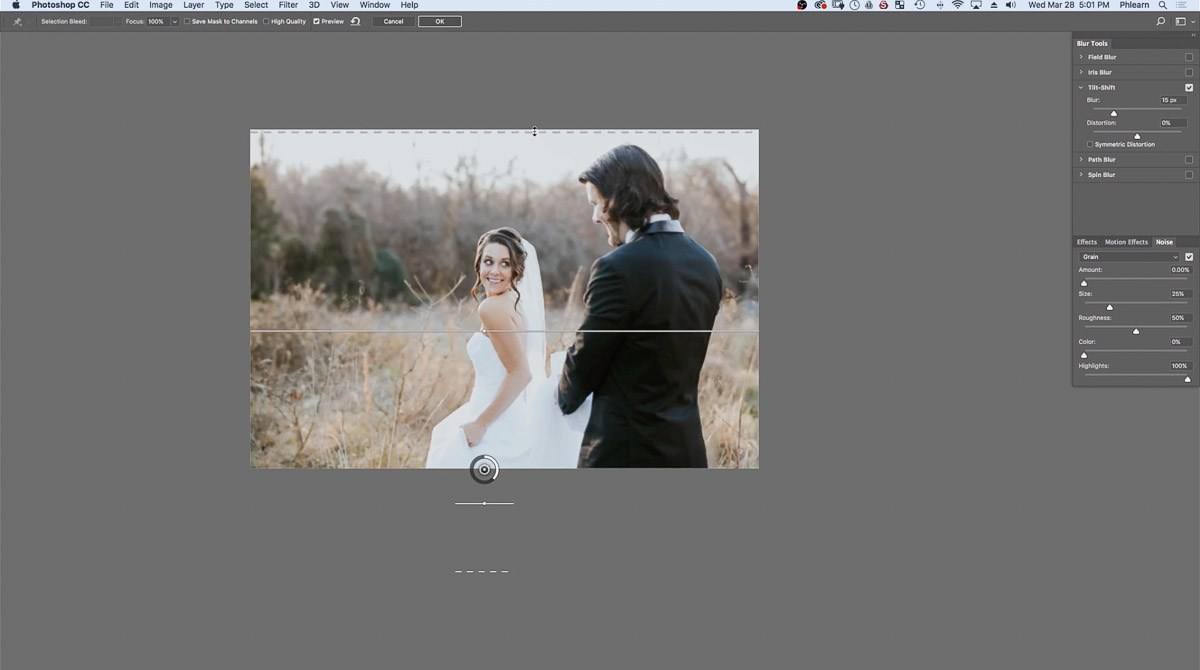Open the Filter menu
Viewport: 1200px width, 670px height.
pos(288,5)
